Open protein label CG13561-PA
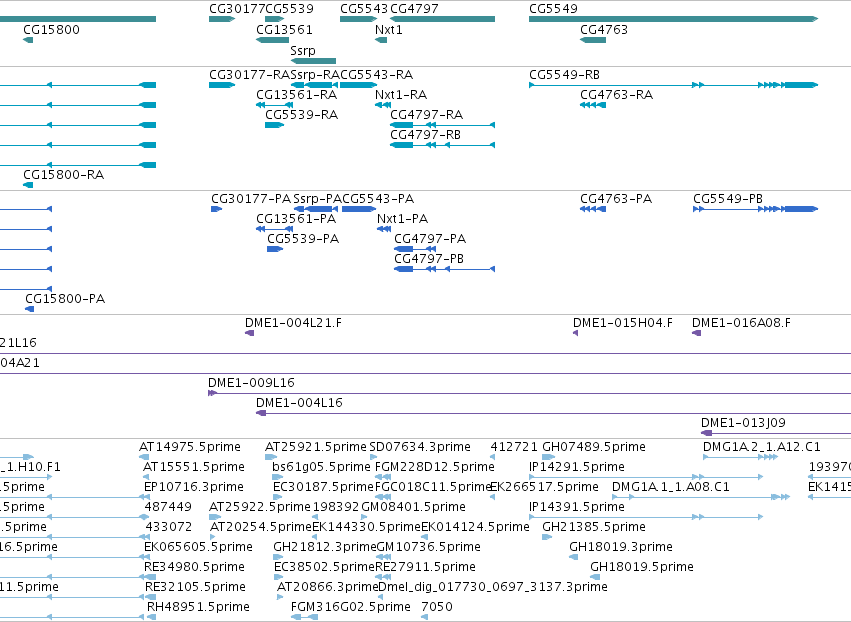Screen dimensions: 851x622 coord(296,219)
